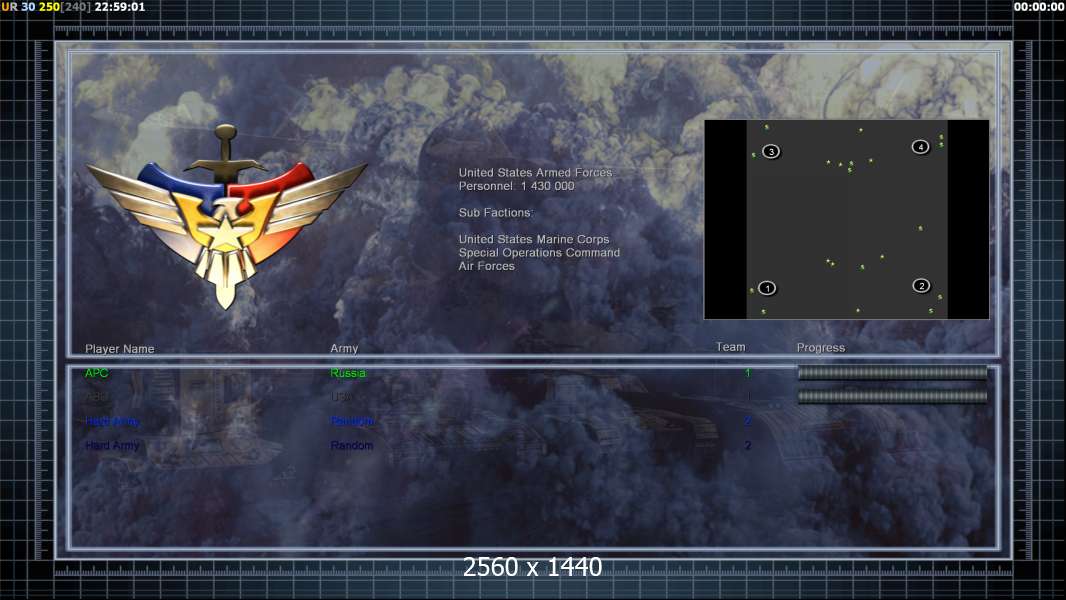Click the Russia army entry
This screenshot has height=600, width=1066.
[347, 373]
